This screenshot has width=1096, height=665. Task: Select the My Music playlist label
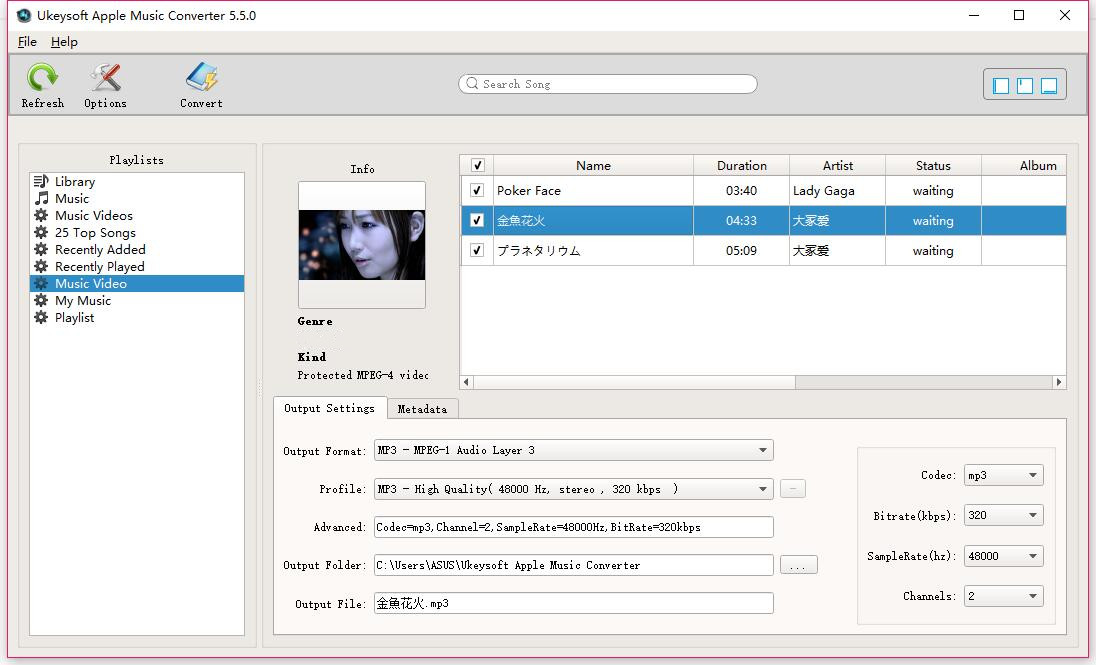82,300
